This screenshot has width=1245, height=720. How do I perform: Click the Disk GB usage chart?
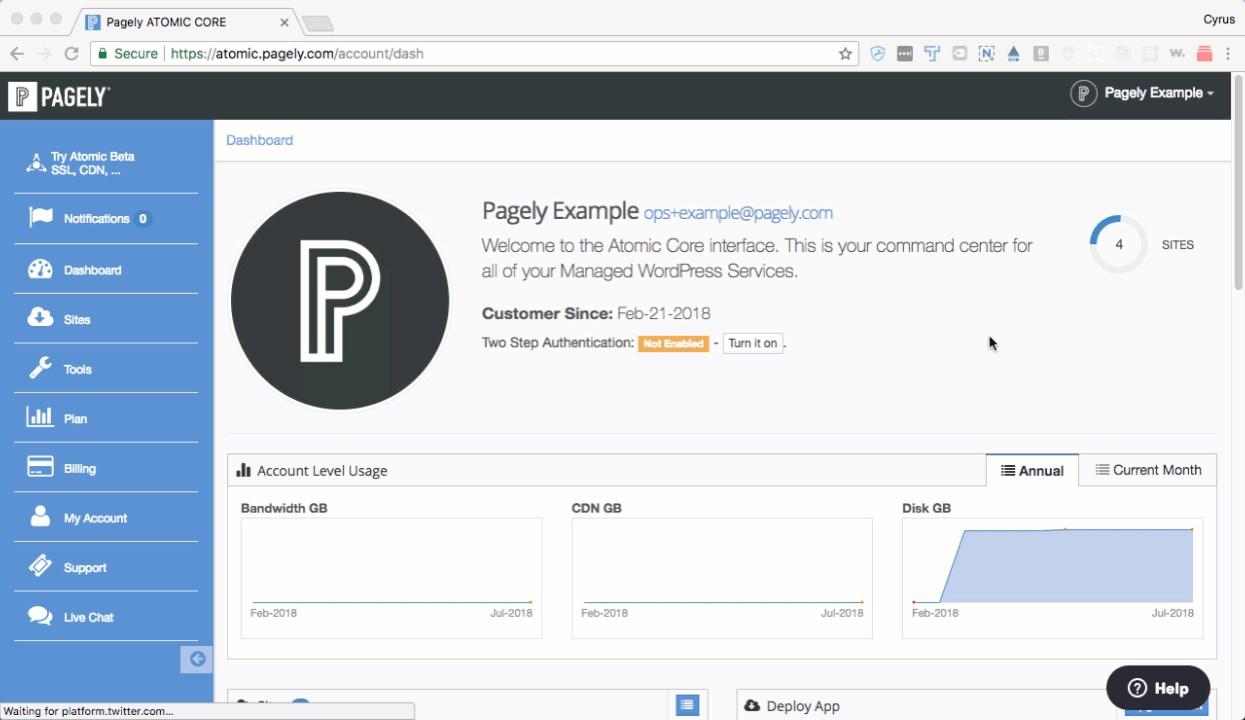[x=1053, y=578]
